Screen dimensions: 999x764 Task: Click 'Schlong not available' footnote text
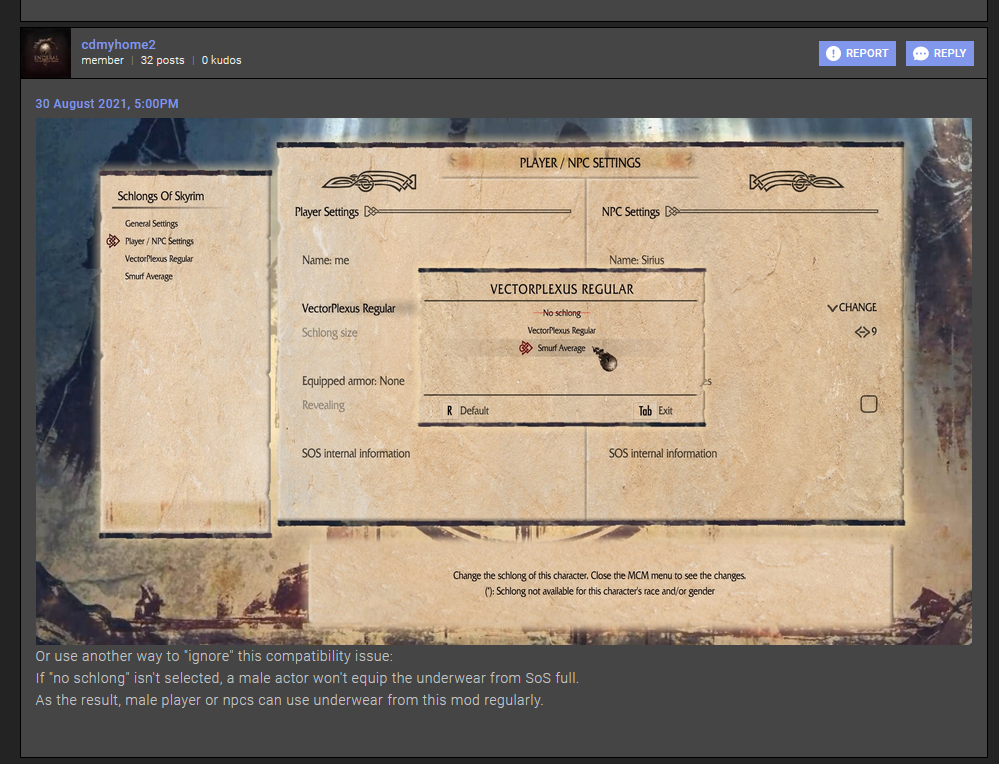599,591
